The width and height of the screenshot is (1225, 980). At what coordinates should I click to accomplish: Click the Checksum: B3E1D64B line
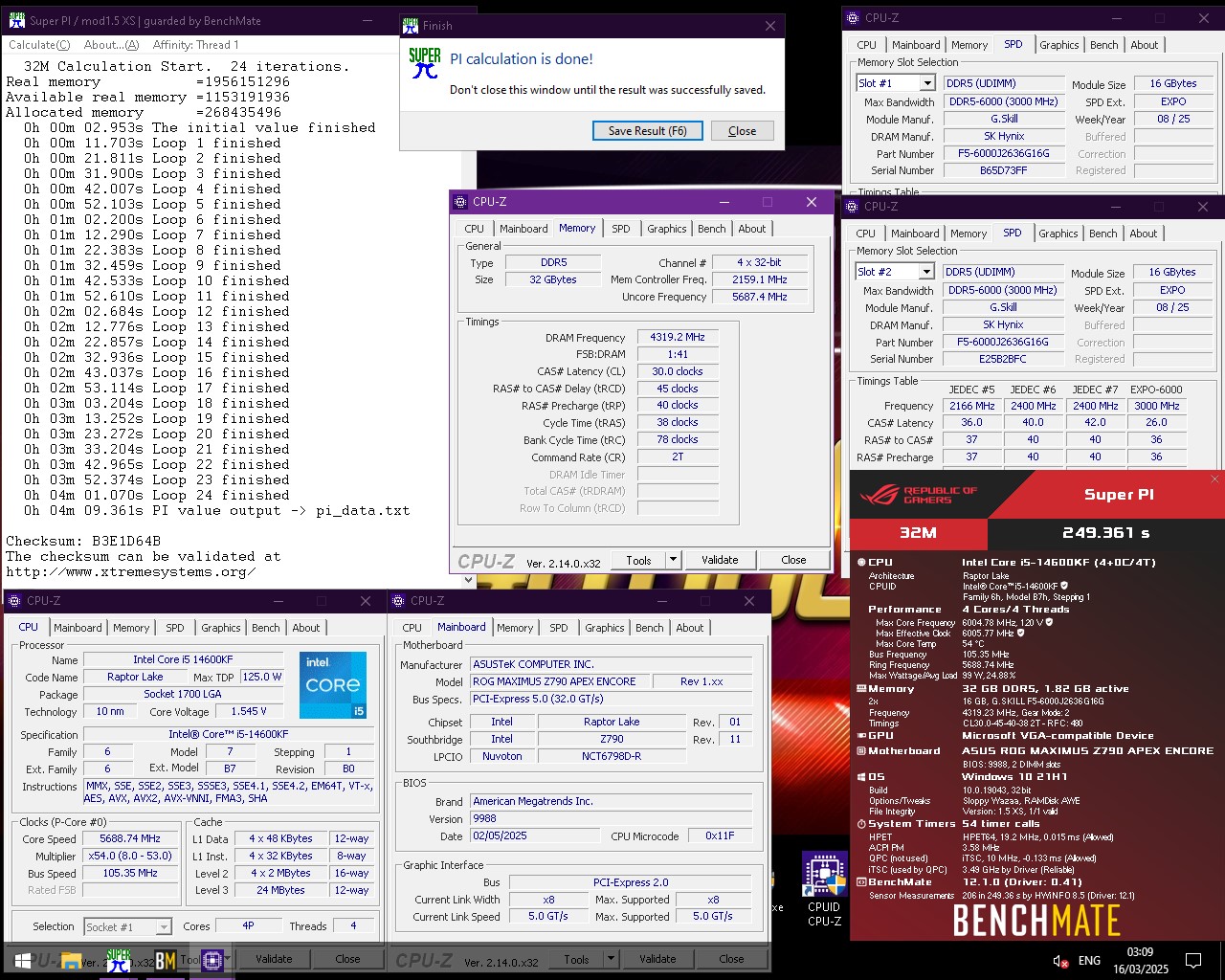coord(83,541)
